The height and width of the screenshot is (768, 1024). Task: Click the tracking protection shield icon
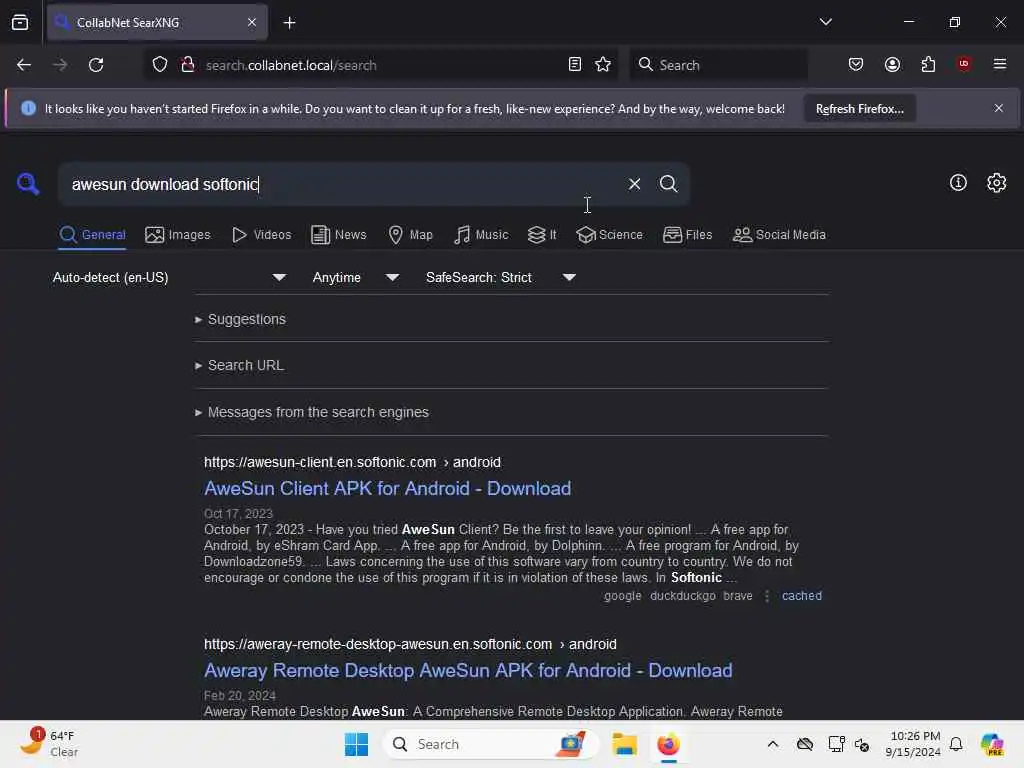pyautogui.click(x=160, y=65)
